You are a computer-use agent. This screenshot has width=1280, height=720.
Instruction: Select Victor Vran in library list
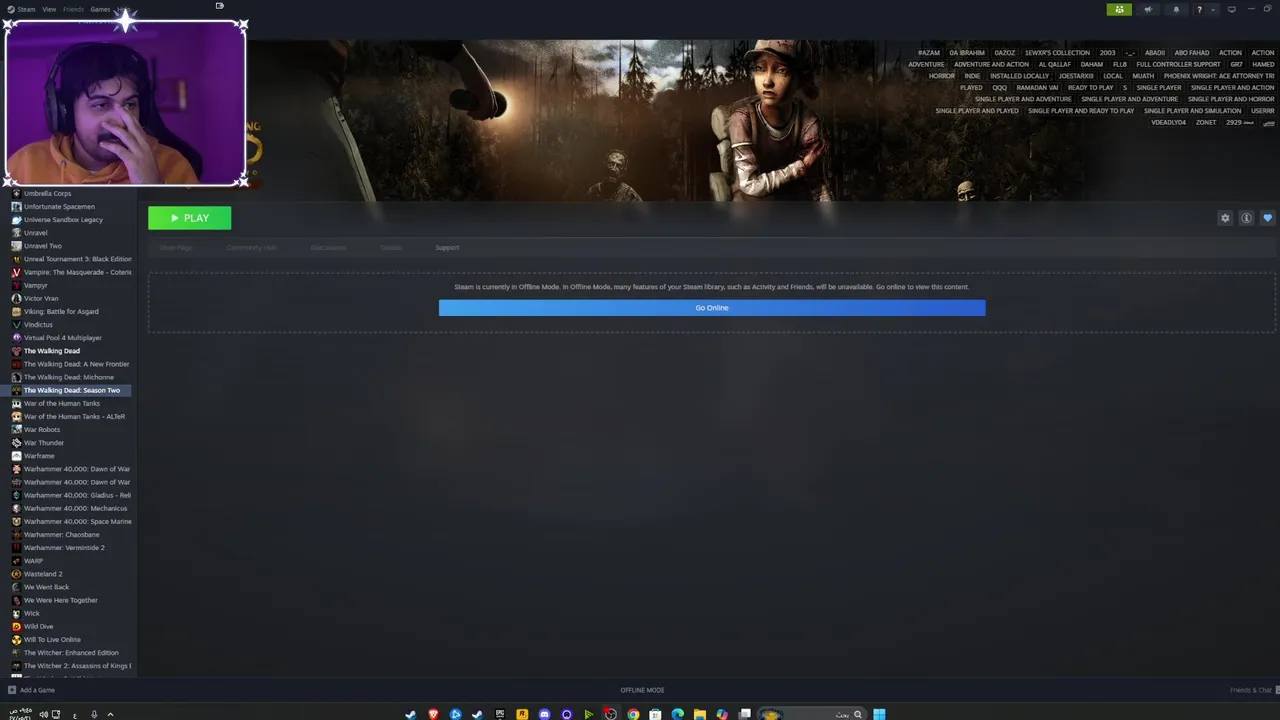tap(41, 298)
